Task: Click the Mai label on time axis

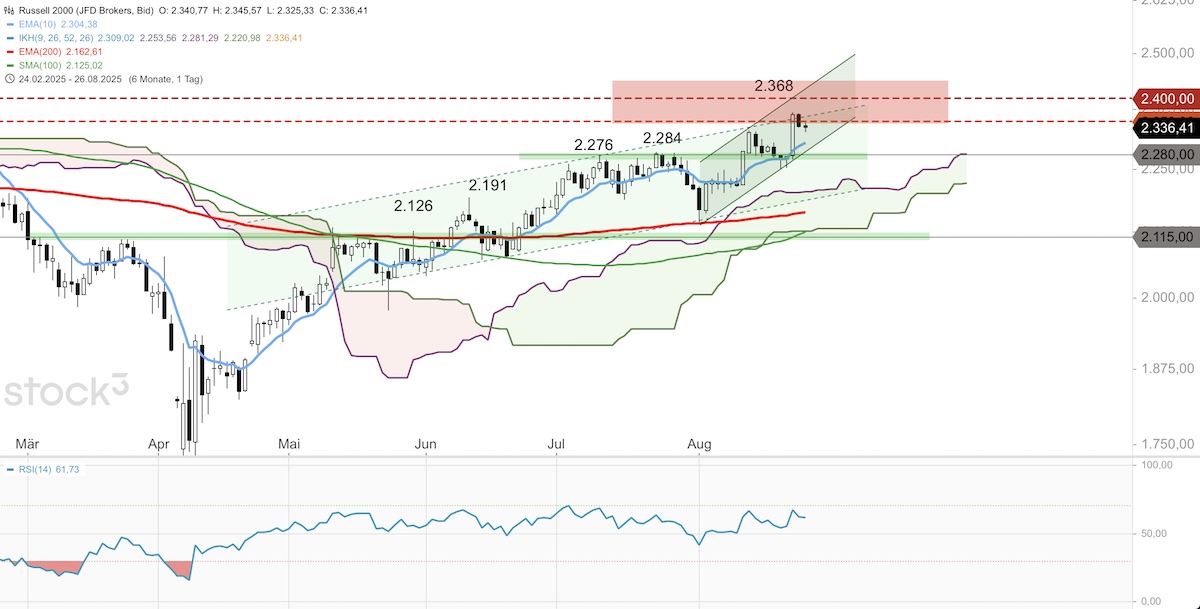Action: tap(290, 444)
